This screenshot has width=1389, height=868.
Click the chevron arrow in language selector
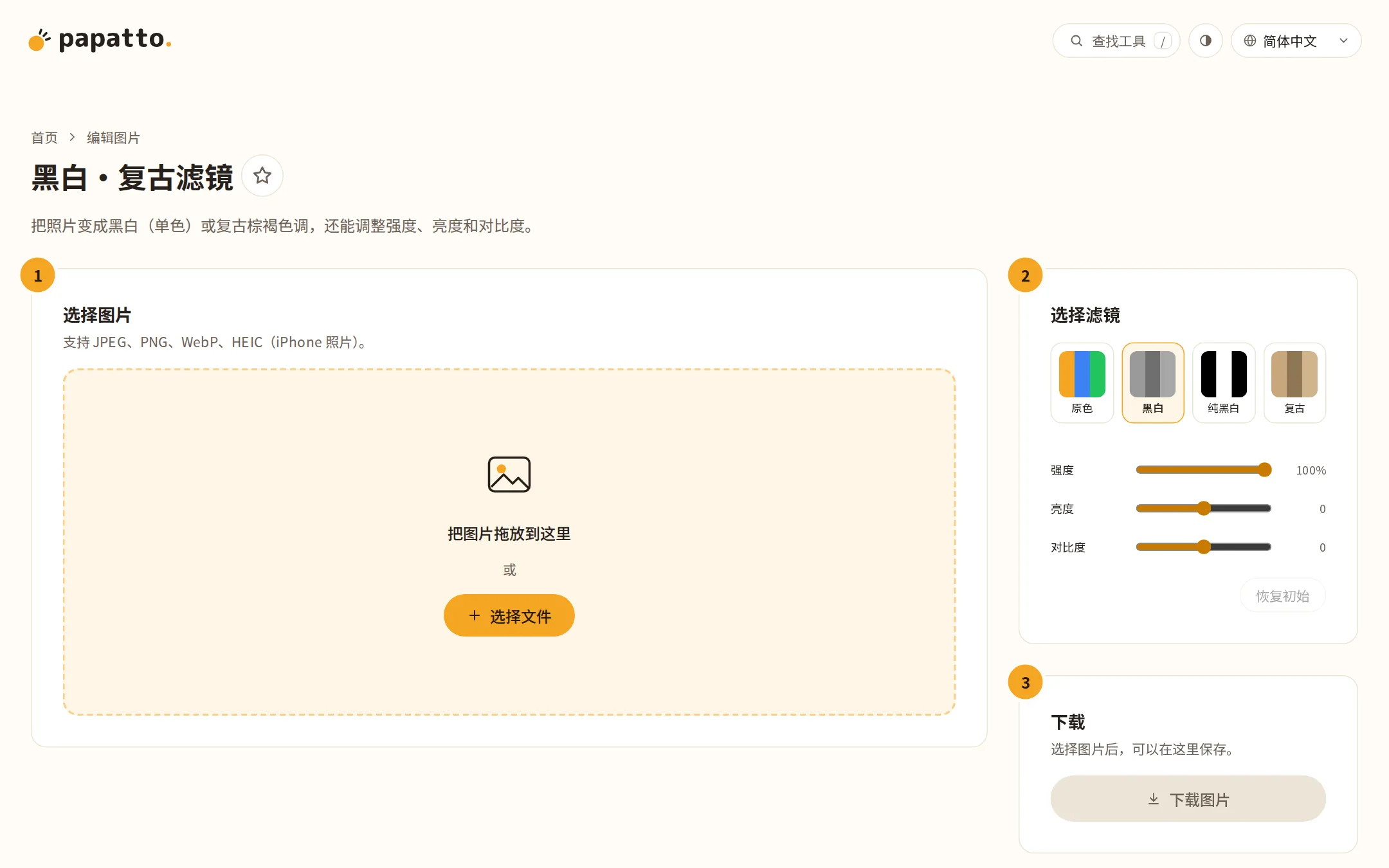pos(1343,41)
